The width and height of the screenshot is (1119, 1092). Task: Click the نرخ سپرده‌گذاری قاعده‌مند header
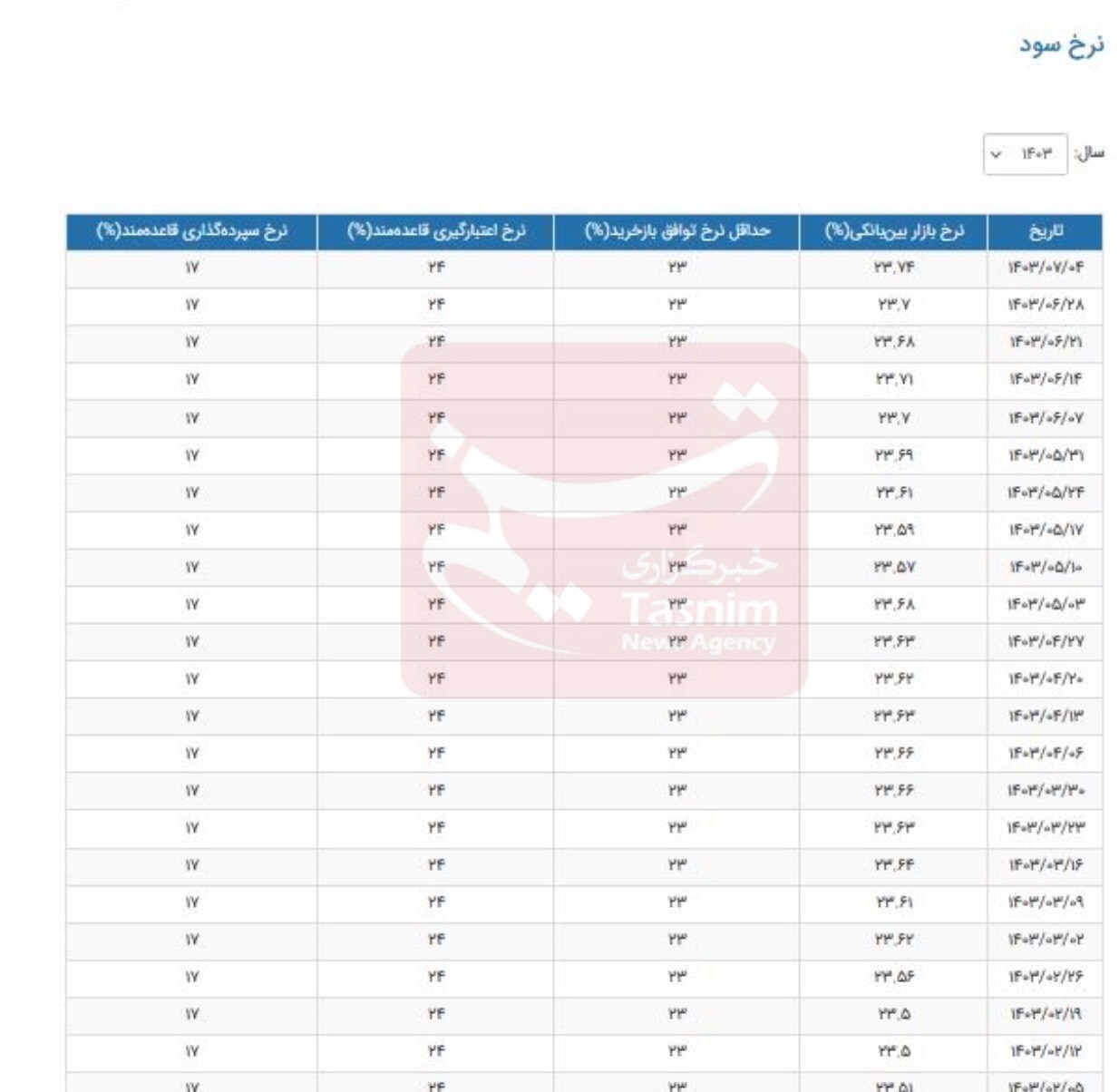tap(190, 232)
